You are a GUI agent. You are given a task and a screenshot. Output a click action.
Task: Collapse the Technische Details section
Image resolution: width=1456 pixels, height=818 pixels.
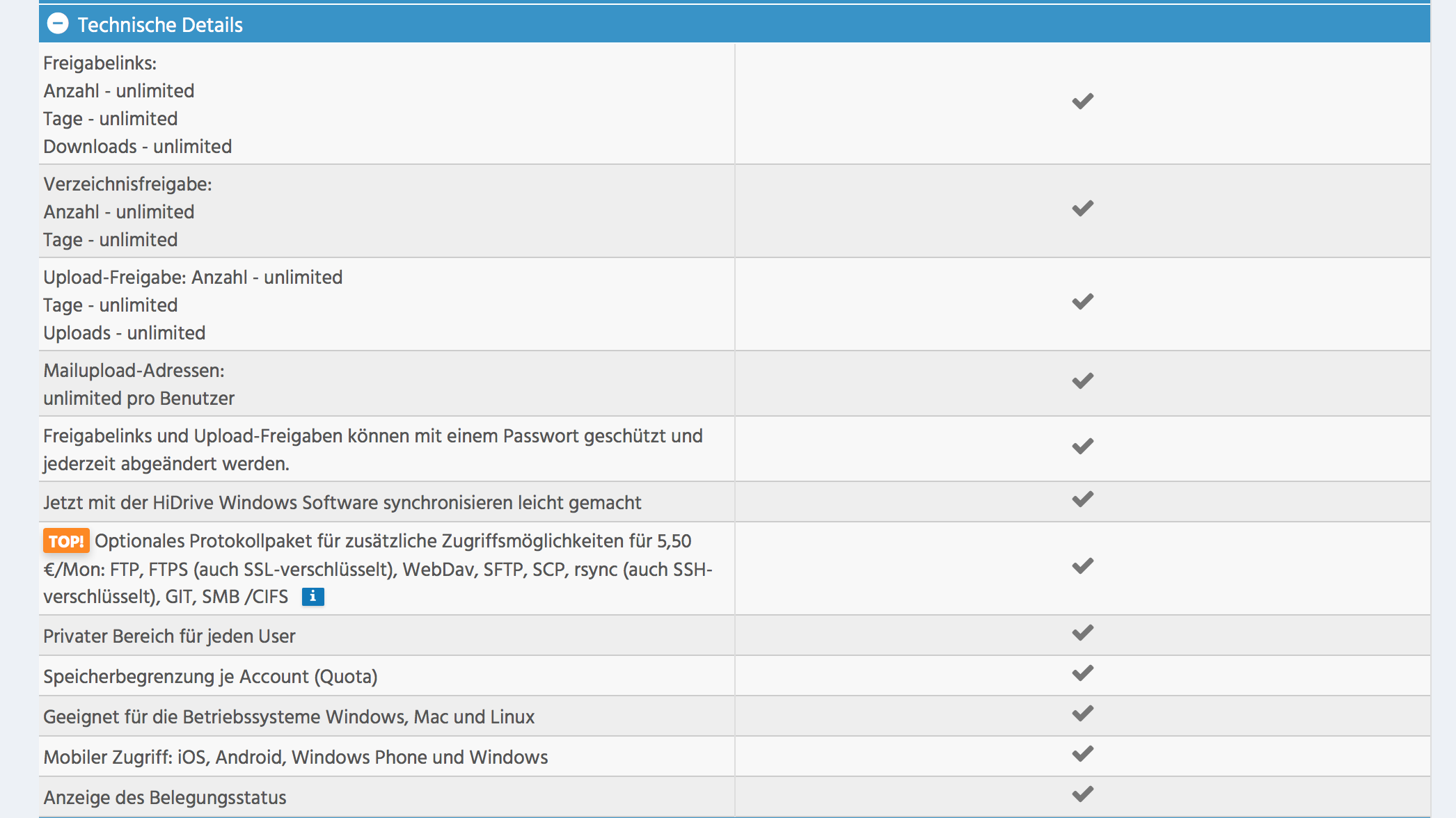[x=58, y=24]
